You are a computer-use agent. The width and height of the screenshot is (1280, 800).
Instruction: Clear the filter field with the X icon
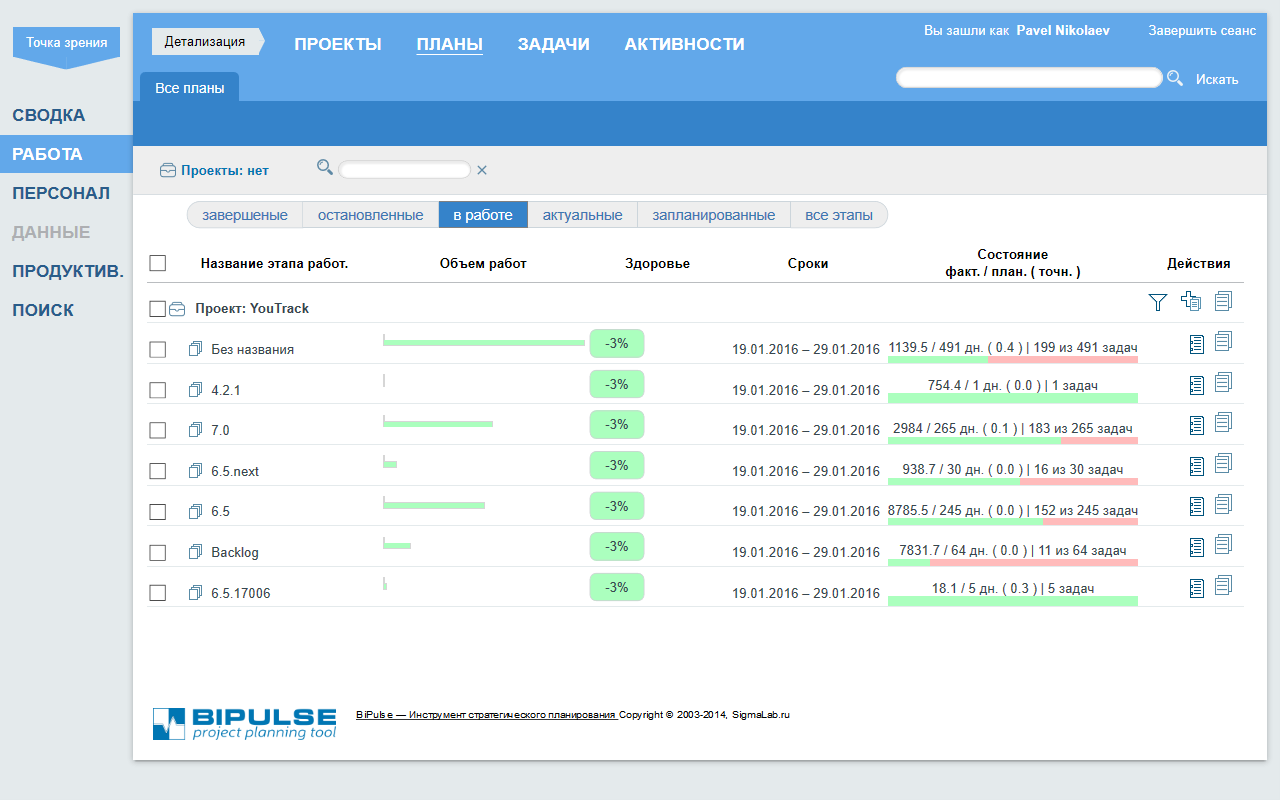pyautogui.click(x=482, y=170)
